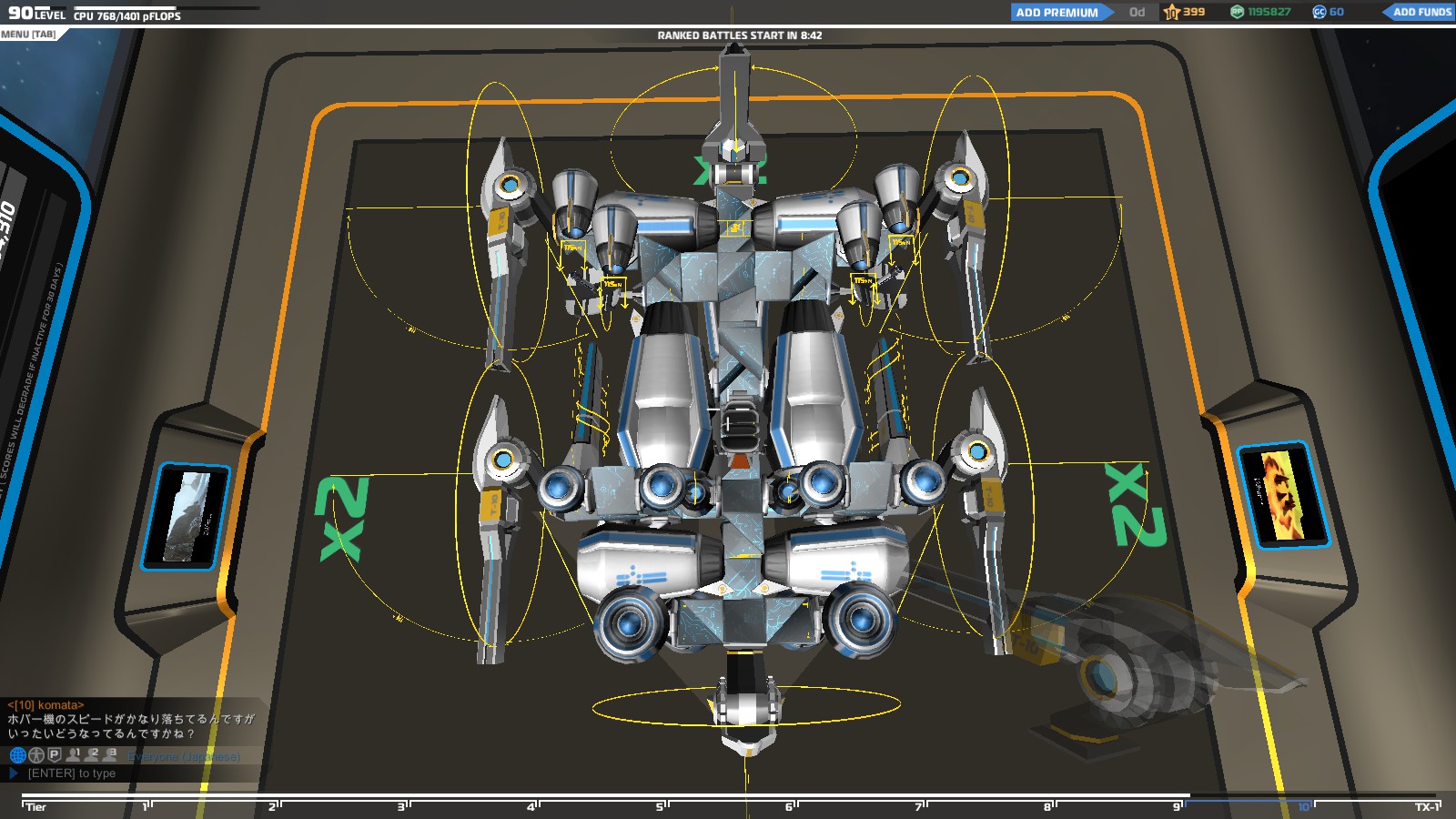This screenshot has height=819, width=1456.
Task: Select the left garage bay robot thumbnail
Action: [x=186, y=516]
